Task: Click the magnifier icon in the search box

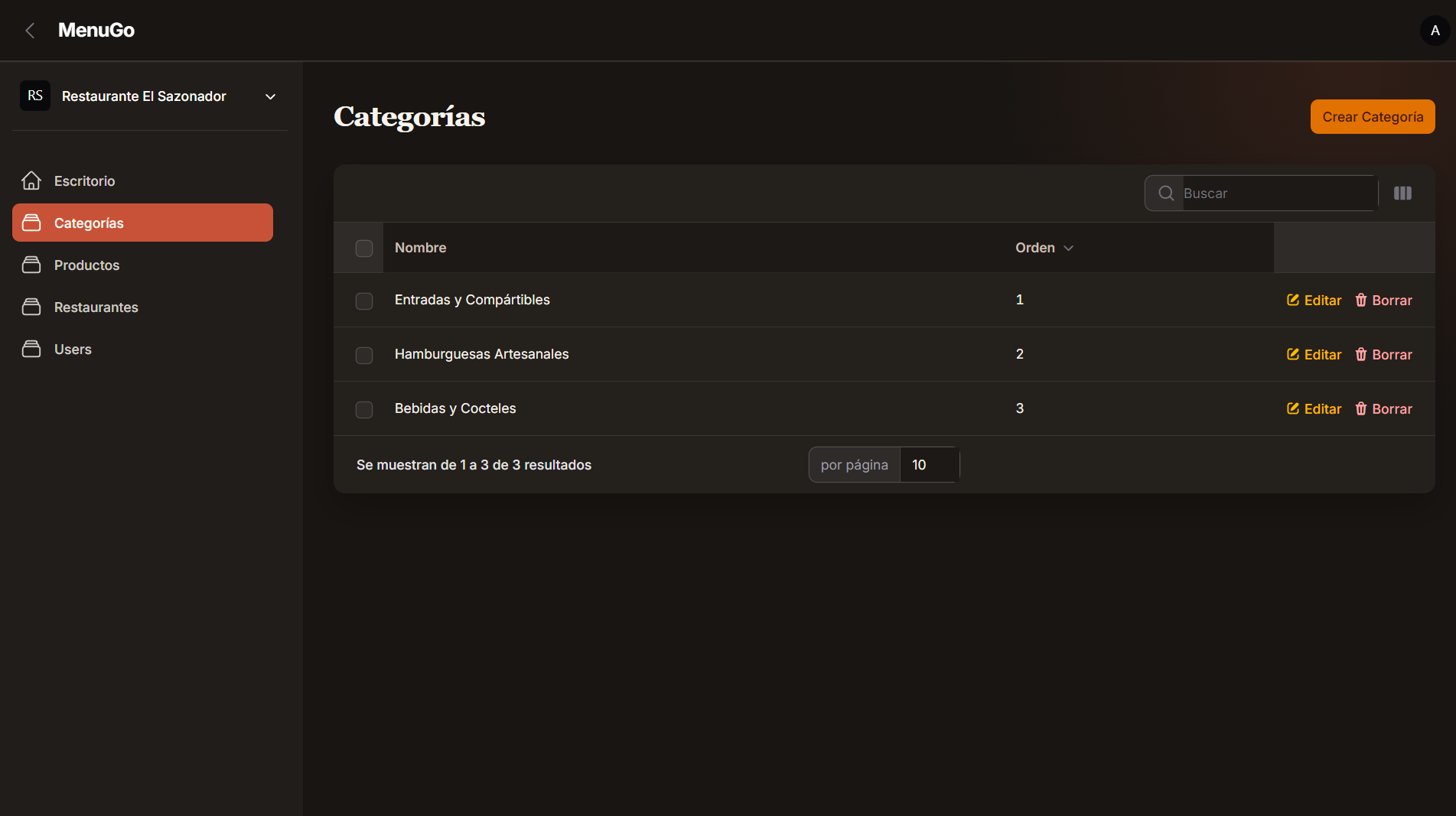Action: 1166,193
